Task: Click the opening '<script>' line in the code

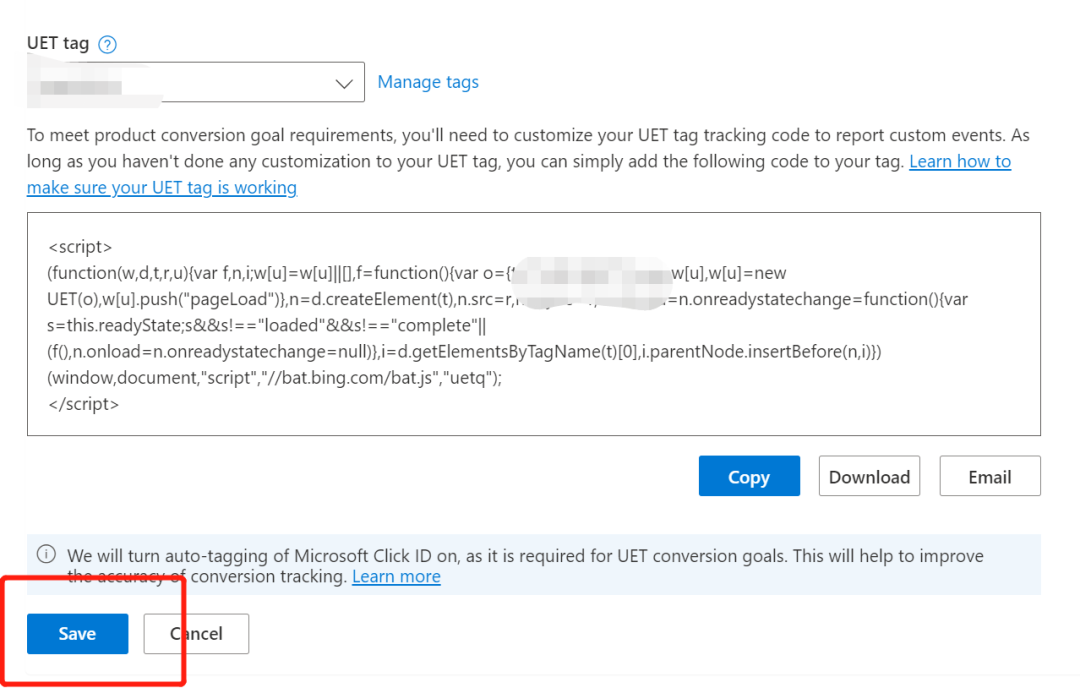Action: (x=80, y=247)
